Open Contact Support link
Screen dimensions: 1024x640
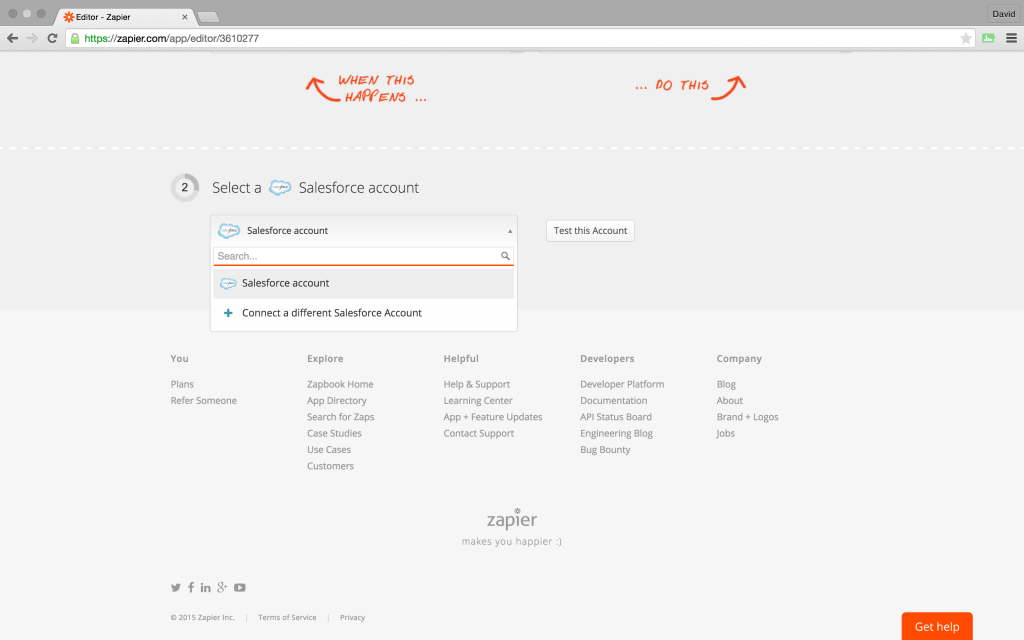click(479, 433)
